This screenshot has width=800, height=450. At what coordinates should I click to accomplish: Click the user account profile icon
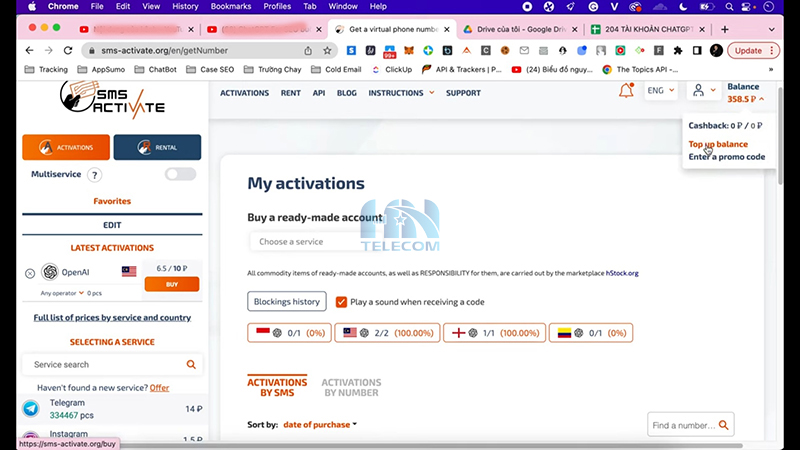click(x=699, y=91)
